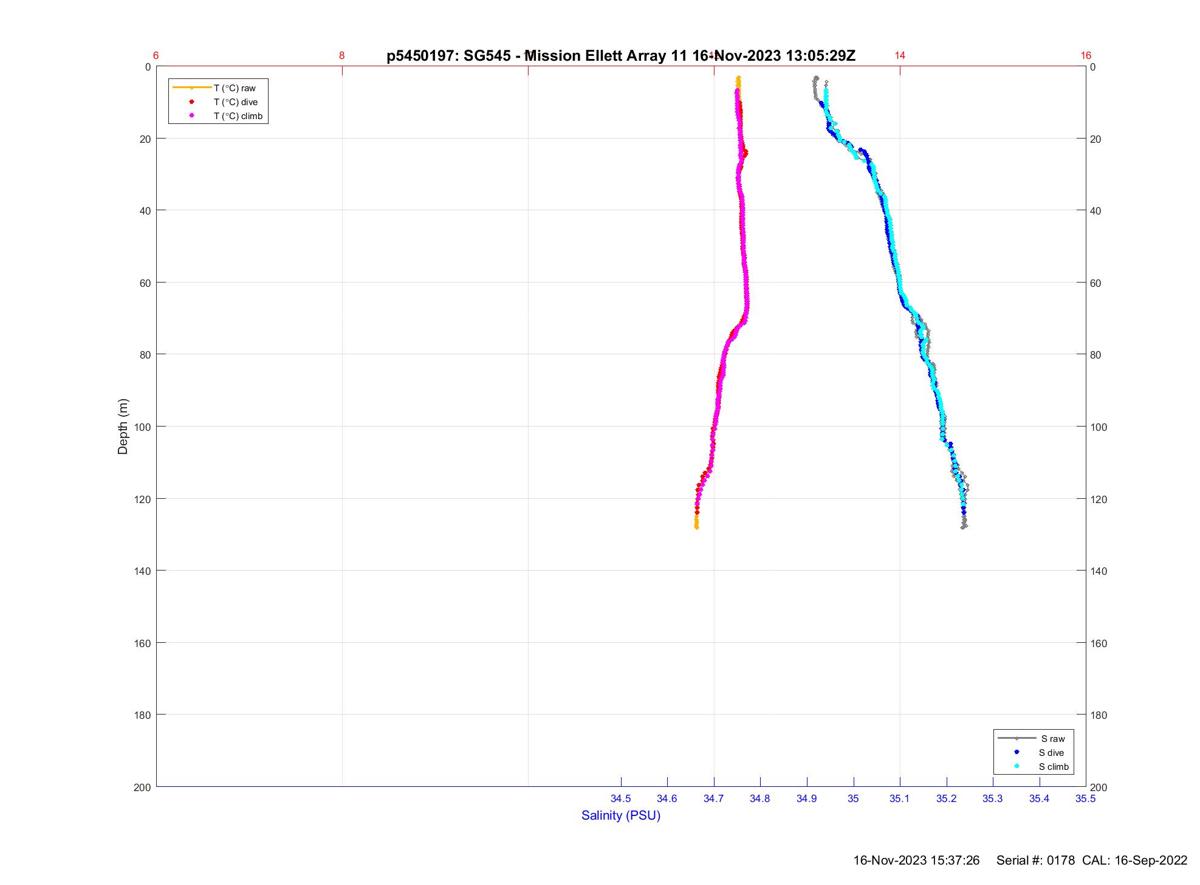
Task: Click the 35.4 salinity tick label
Action: (1039, 798)
